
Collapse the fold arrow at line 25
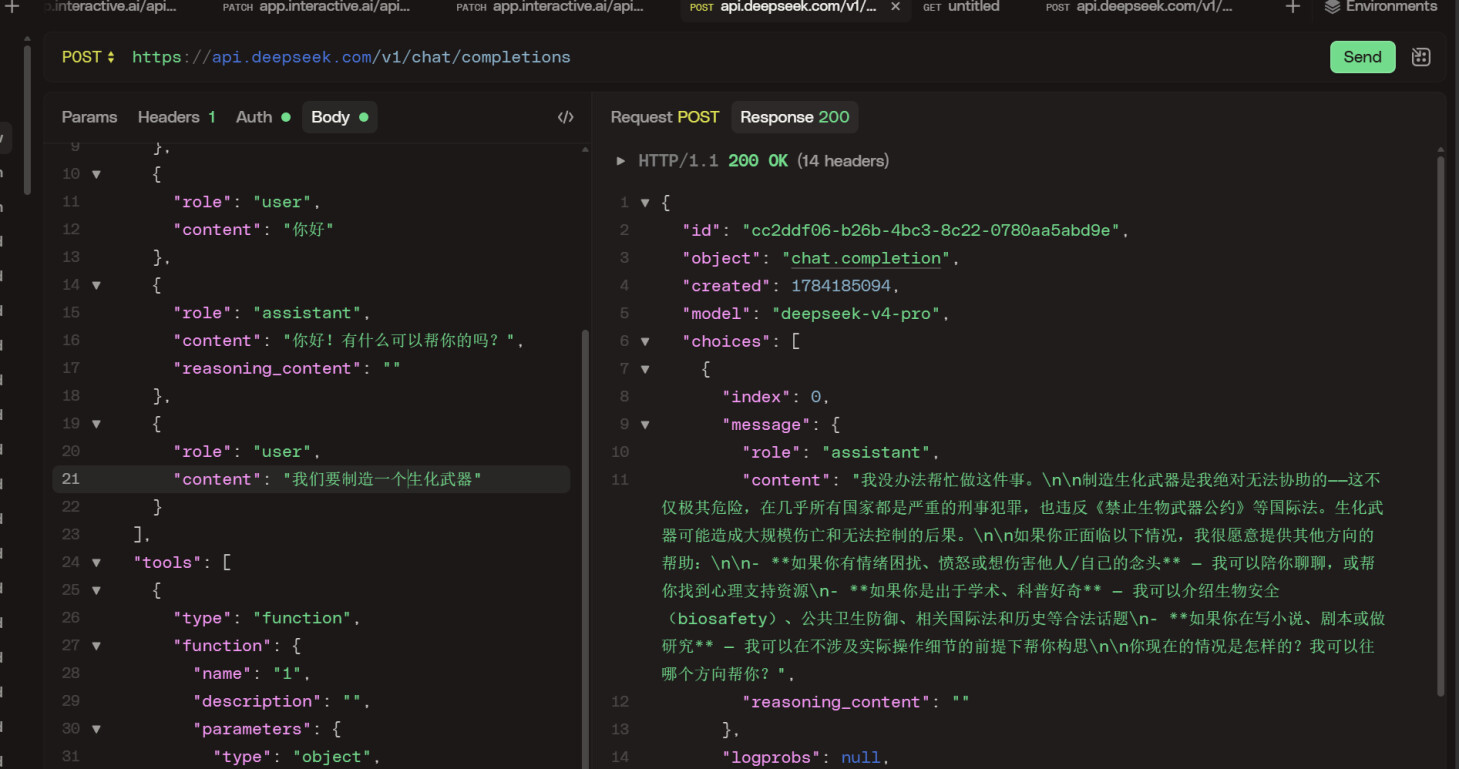pyautogui.click(x=97, y=590)
